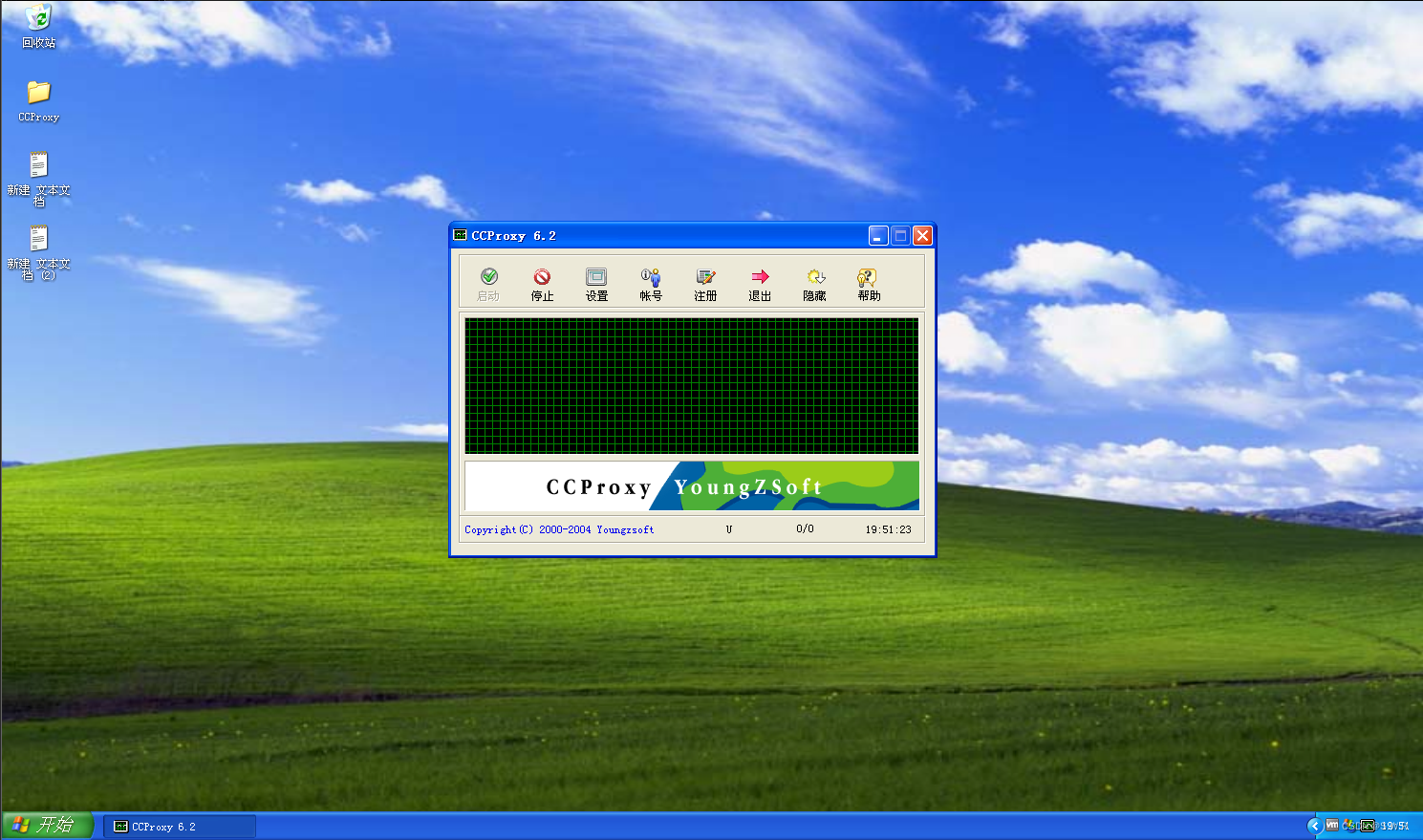Image resolution: width=1423 pixels, height=840 pixels.
Task: Click the CCProxy monitor tray icon
Action: coord(1368,826)
